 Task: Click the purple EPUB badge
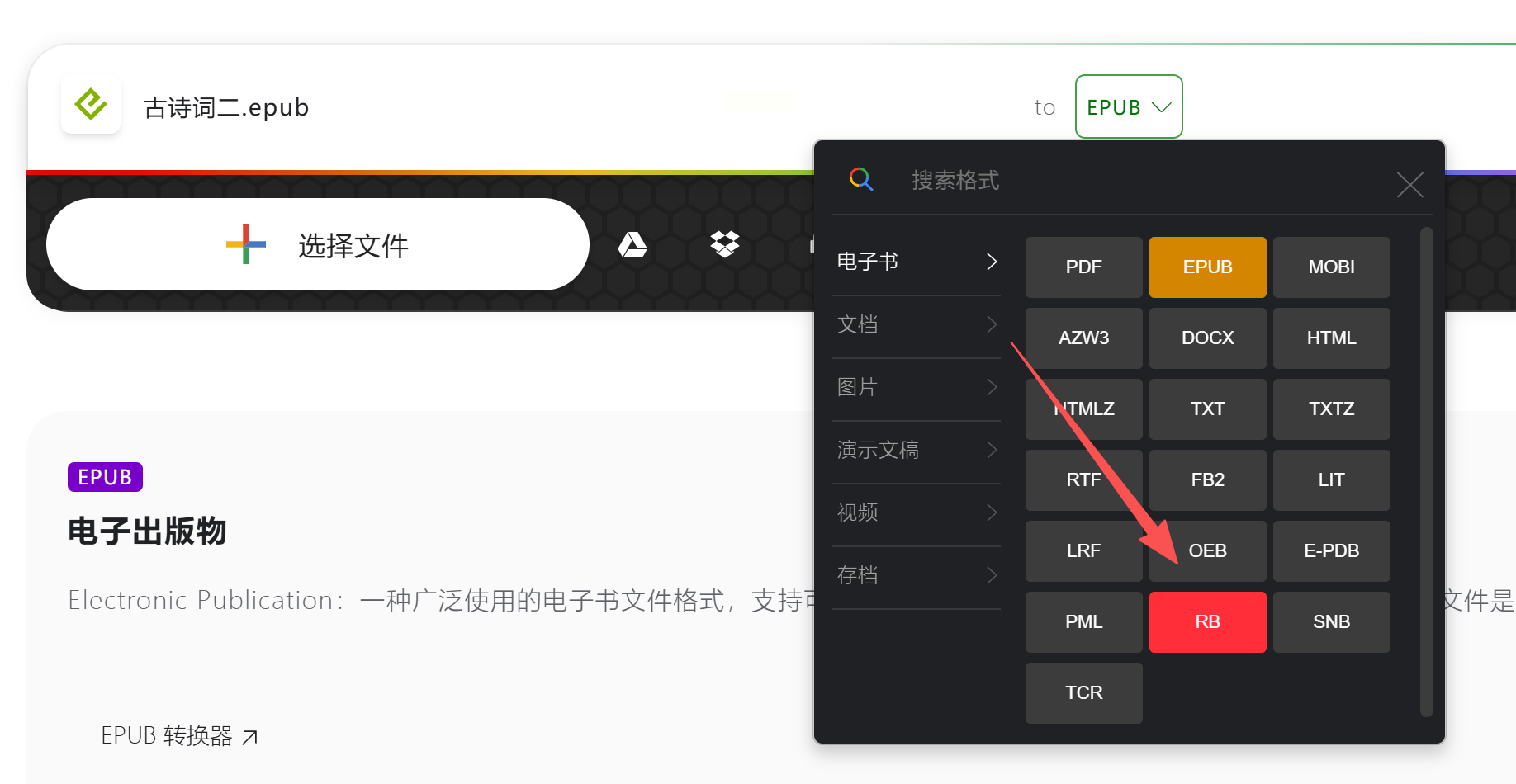105,477
